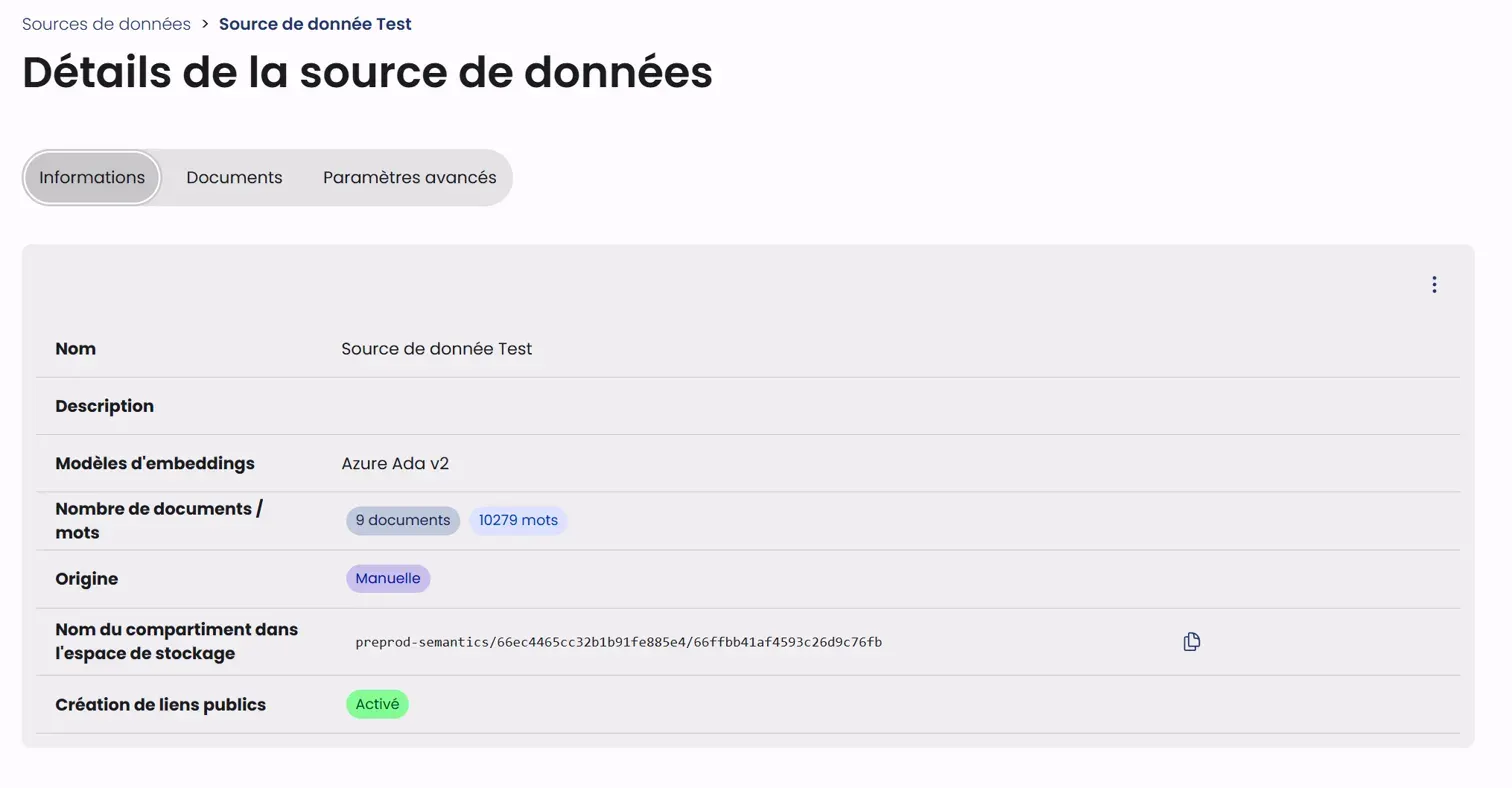Image resolution: width=1512 pixels, height=788 pixels.
Task: Switch to the Documents tab
Action: [234, 178]
